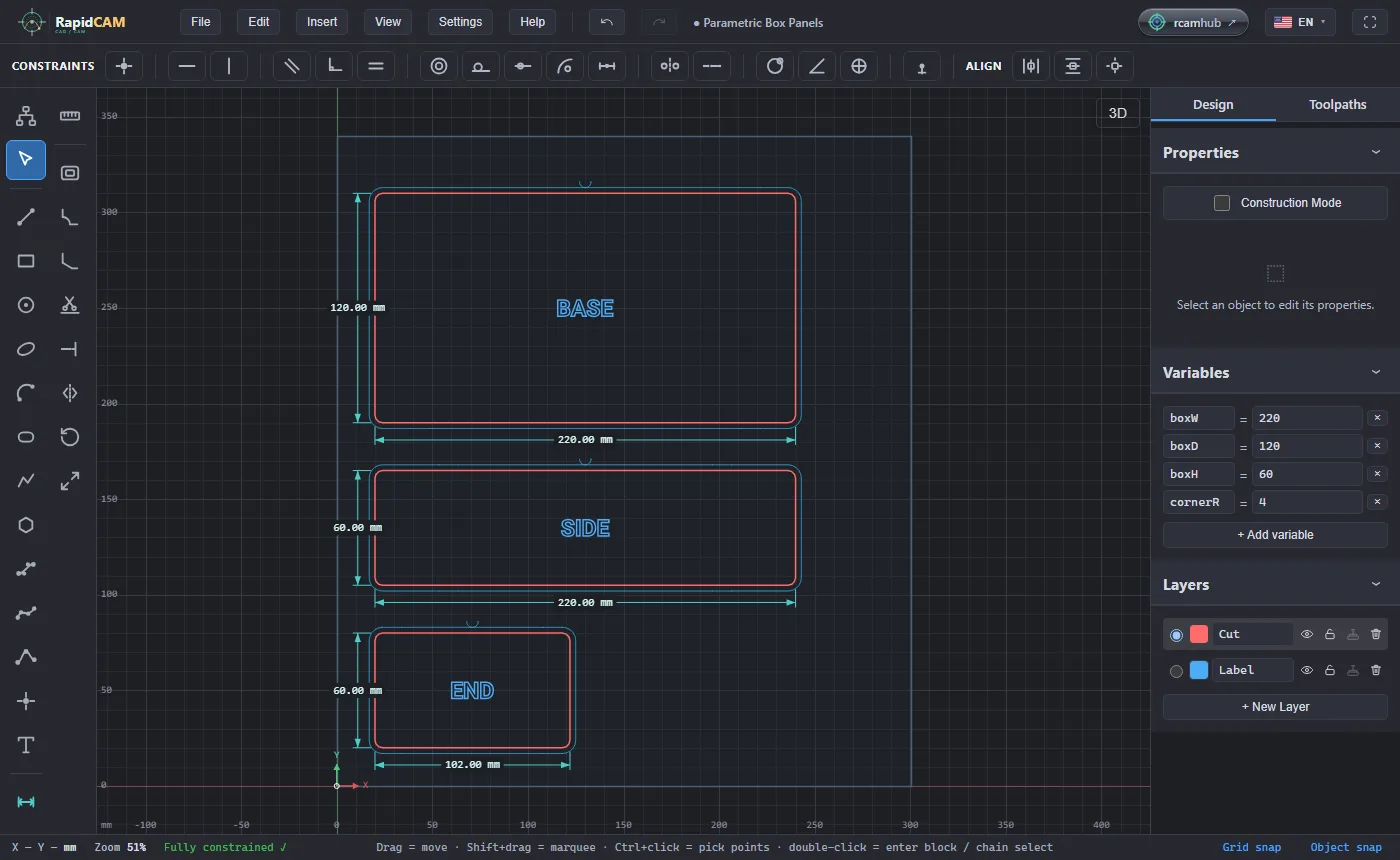
Task: Switch to the Toolpaths tab
Action: pos(1337,104)
